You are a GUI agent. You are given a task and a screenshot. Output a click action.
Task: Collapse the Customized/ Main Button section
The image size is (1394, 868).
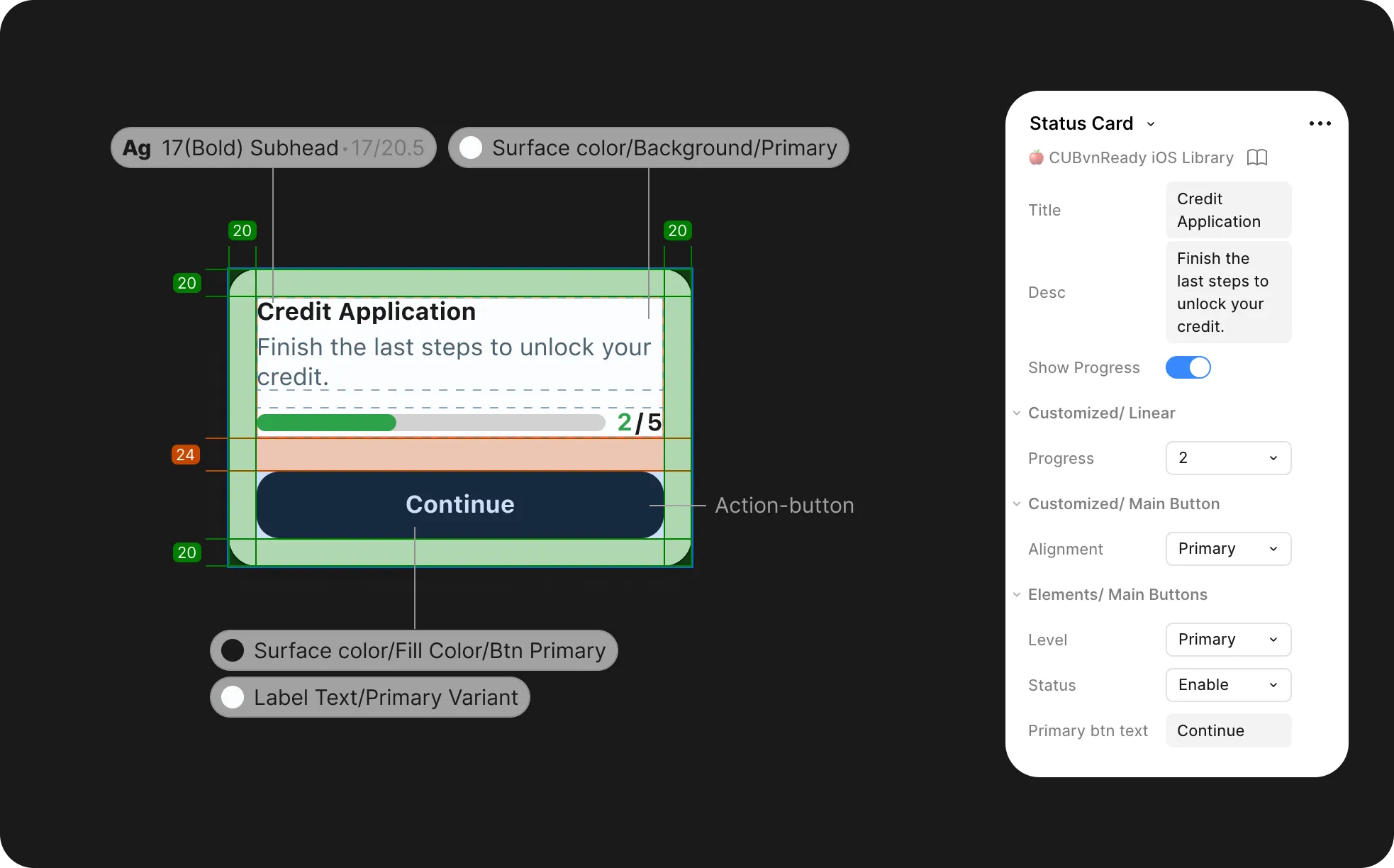(x=1017, y=503)
